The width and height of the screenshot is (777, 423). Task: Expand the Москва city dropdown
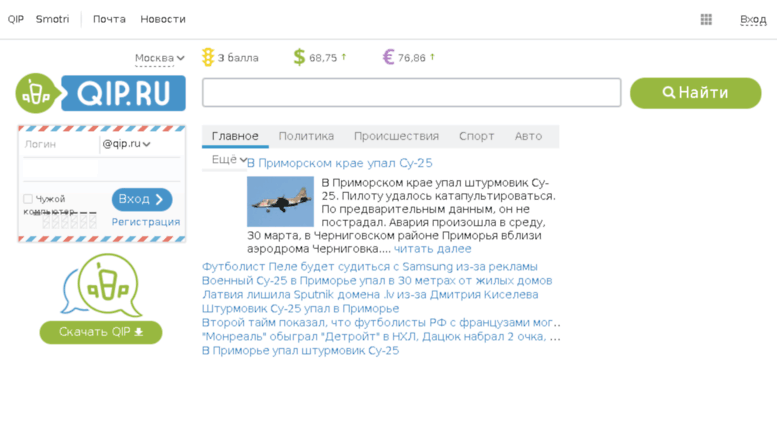(160, 58)
